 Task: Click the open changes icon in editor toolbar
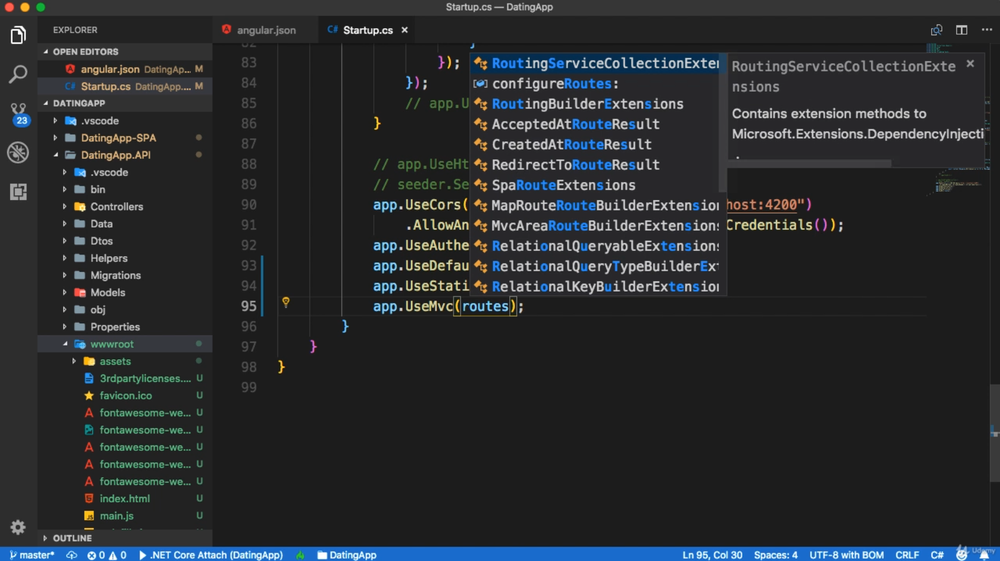tap(936, 30)
